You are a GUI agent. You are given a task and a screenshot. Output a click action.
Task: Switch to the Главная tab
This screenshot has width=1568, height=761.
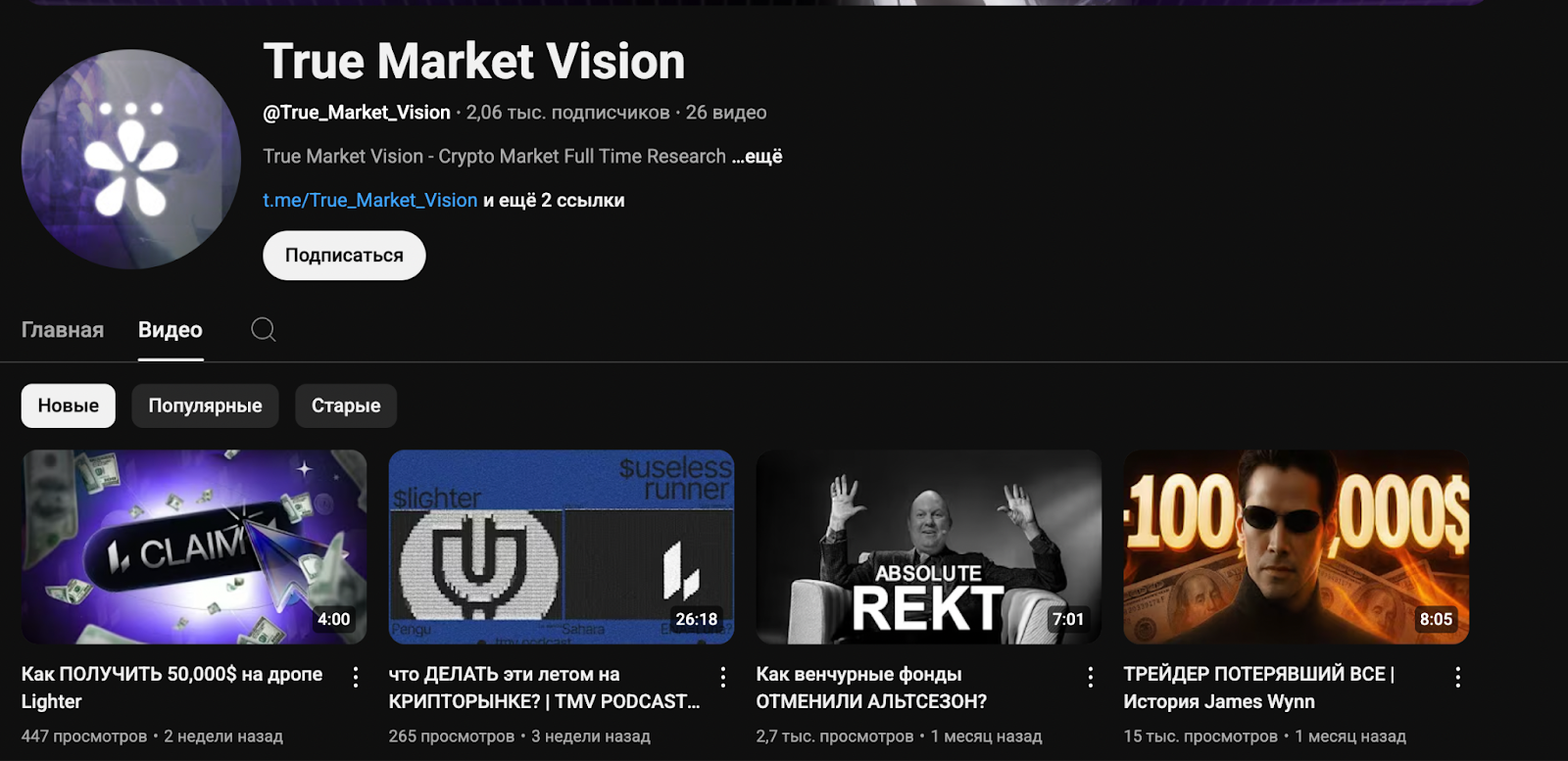(x=63, y=330)
